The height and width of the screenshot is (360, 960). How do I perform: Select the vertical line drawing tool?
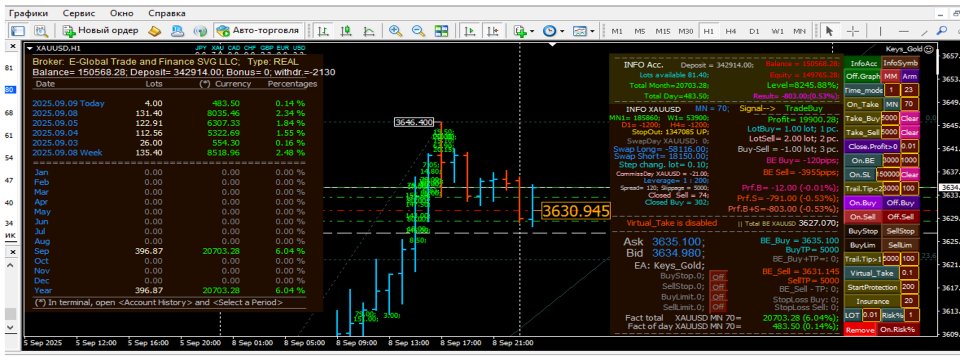[x=880, y=31]
